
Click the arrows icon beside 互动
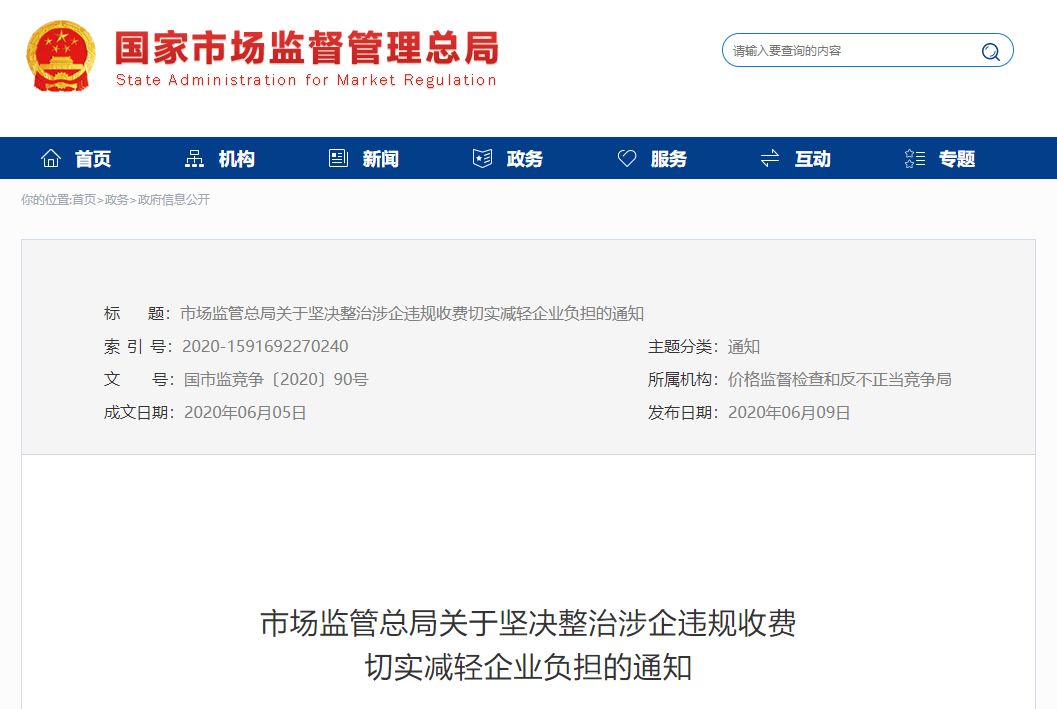point(770,158)
